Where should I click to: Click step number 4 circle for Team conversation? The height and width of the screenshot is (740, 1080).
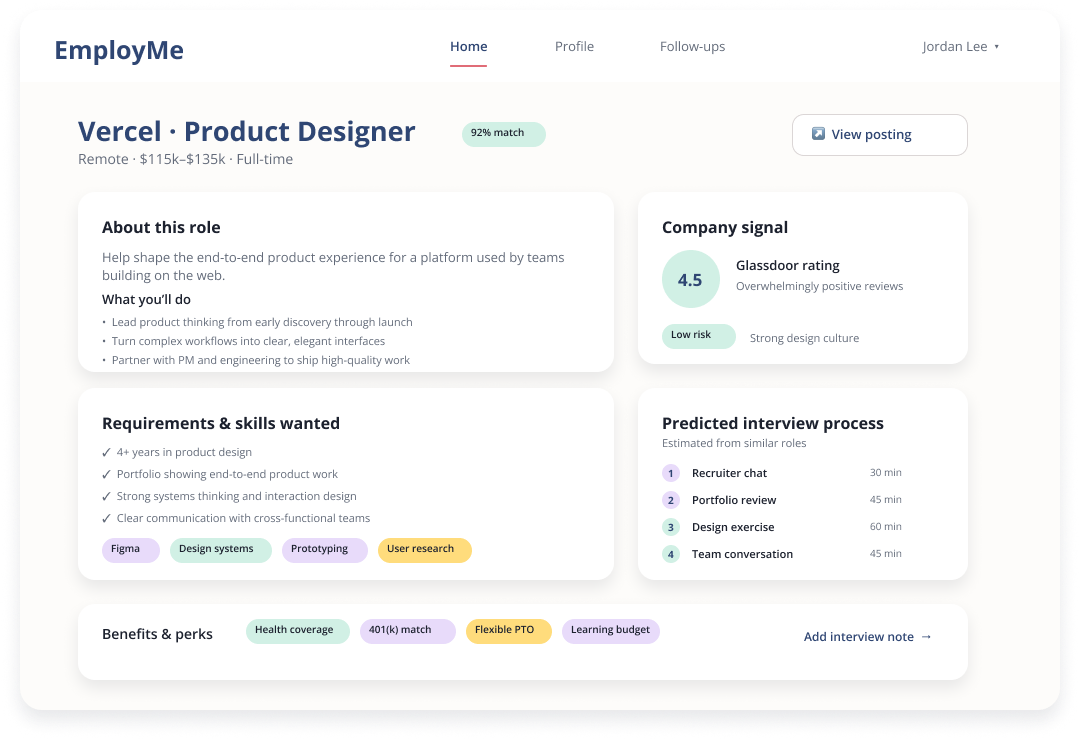click(x=671, y=554)
